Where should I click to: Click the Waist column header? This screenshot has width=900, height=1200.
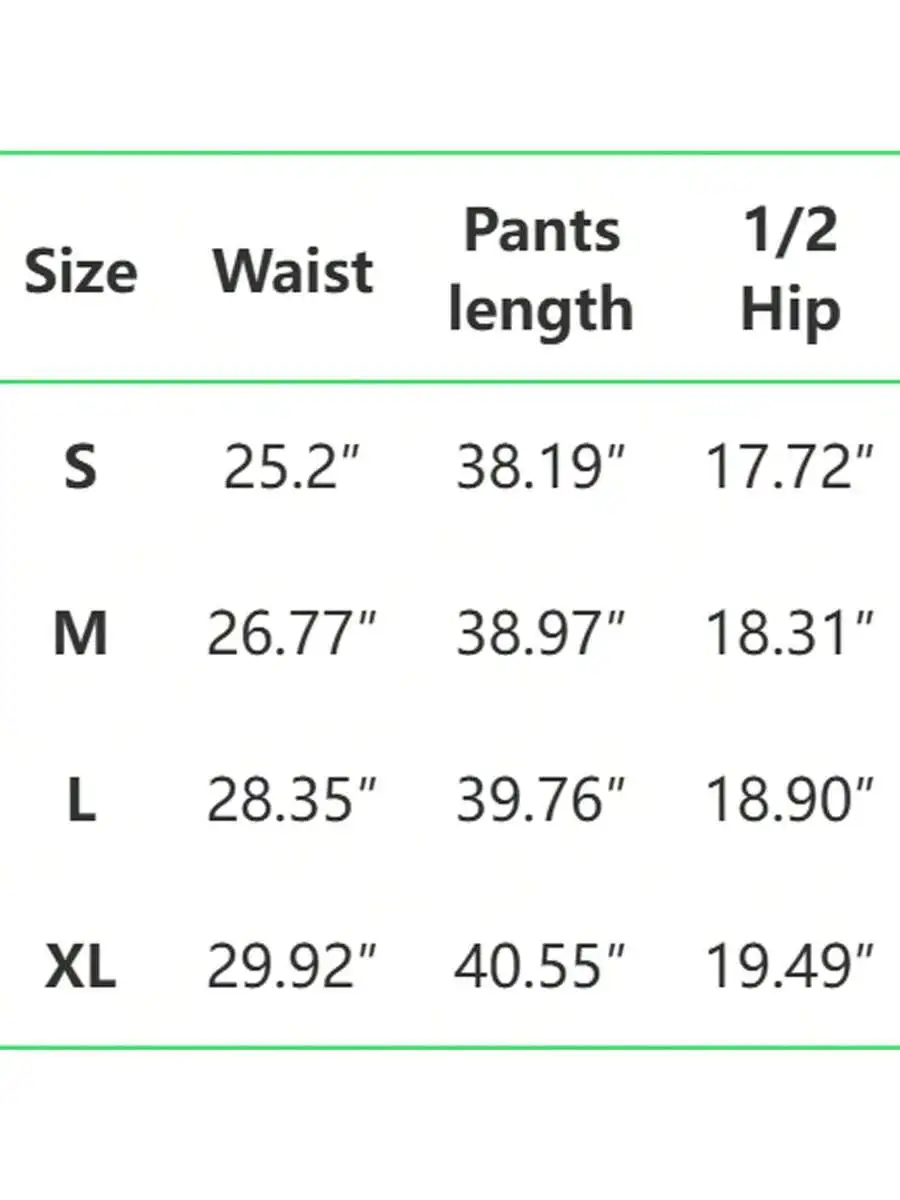[x=294, y=270]
